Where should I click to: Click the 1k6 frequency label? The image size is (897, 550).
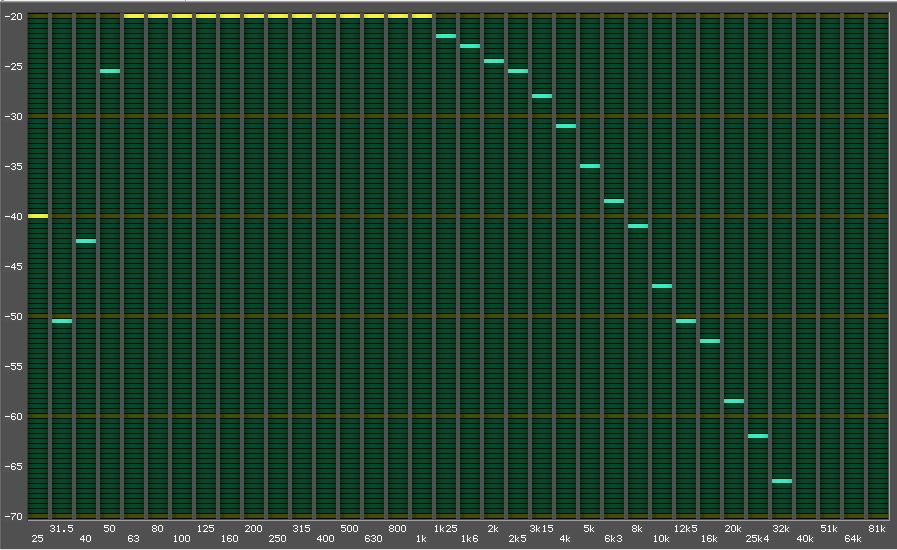click(470, 539)
